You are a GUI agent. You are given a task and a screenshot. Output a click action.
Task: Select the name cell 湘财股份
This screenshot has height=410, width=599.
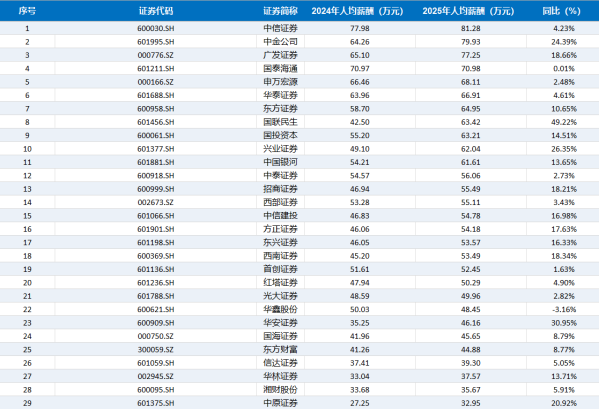(280, 389)
